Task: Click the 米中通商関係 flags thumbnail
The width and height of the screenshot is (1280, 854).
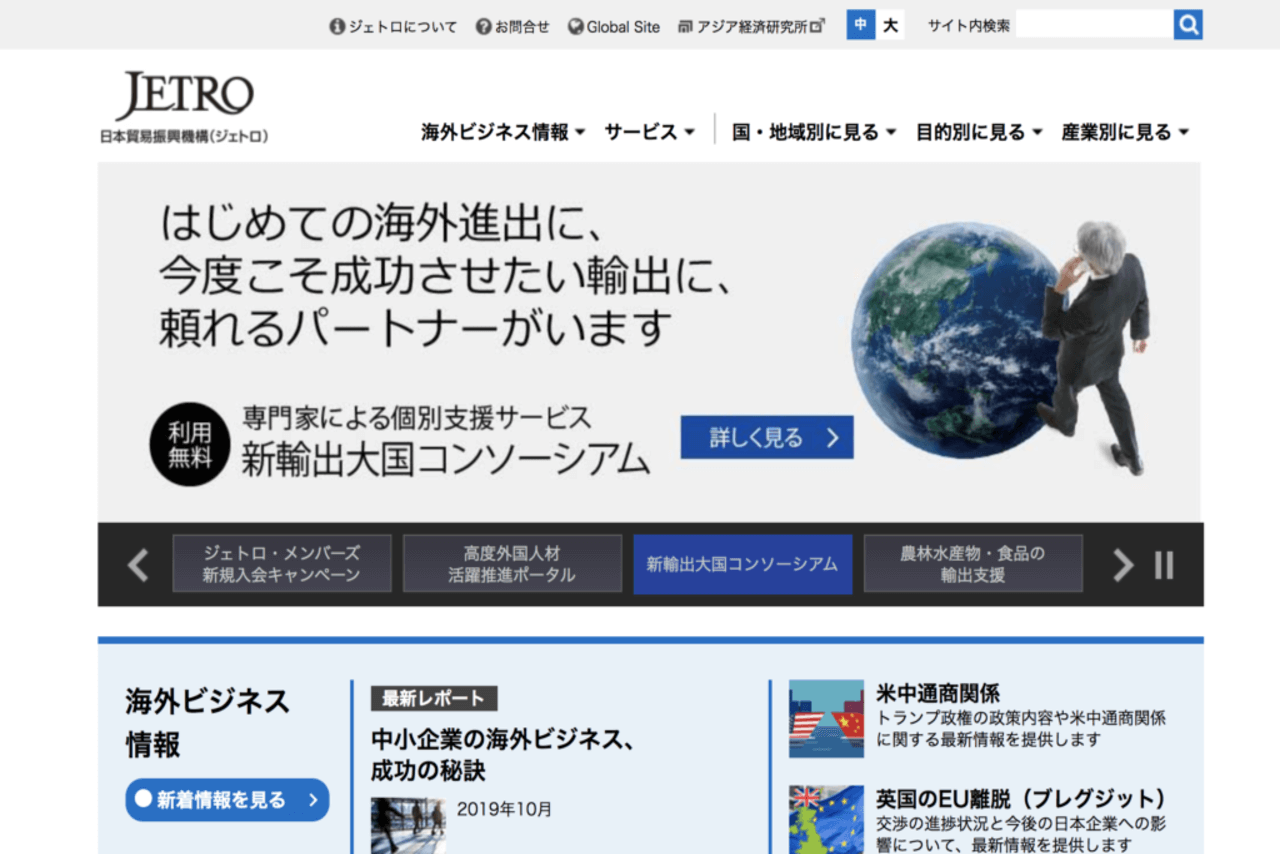Action: (x=826, y=718)
